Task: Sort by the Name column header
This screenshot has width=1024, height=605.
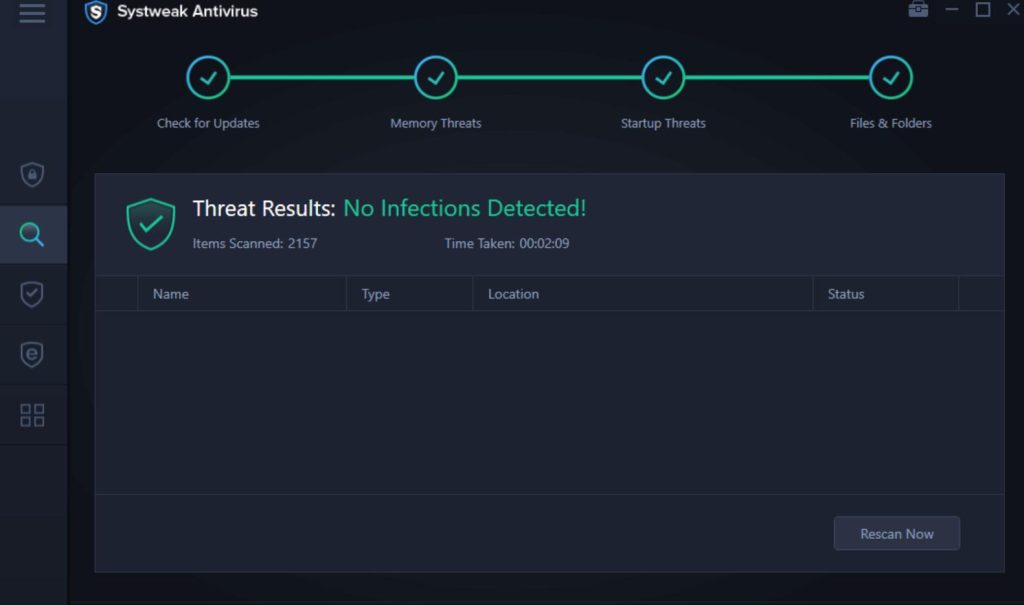Action: [x=242, y=294]
